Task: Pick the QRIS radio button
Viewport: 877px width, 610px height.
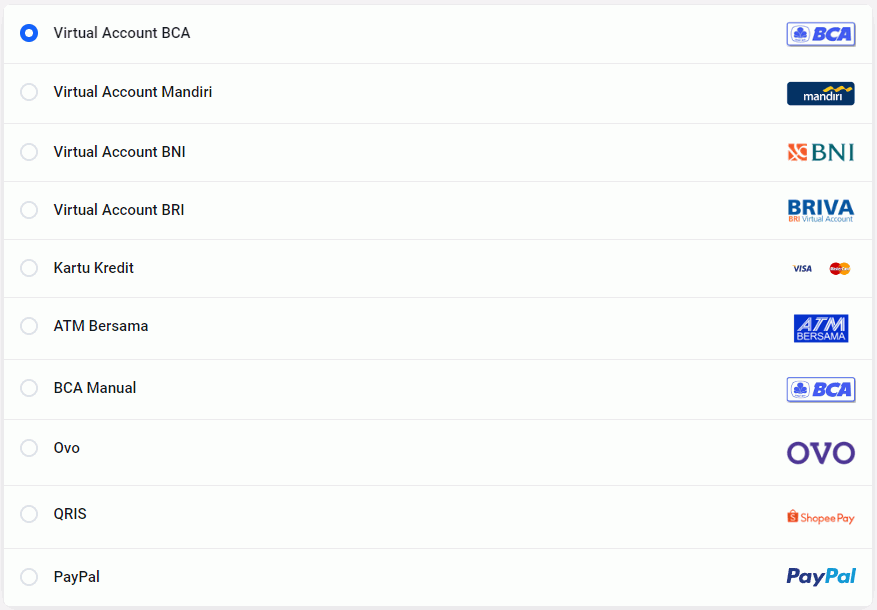Action: pyautogui.click(x=29, y=514)
